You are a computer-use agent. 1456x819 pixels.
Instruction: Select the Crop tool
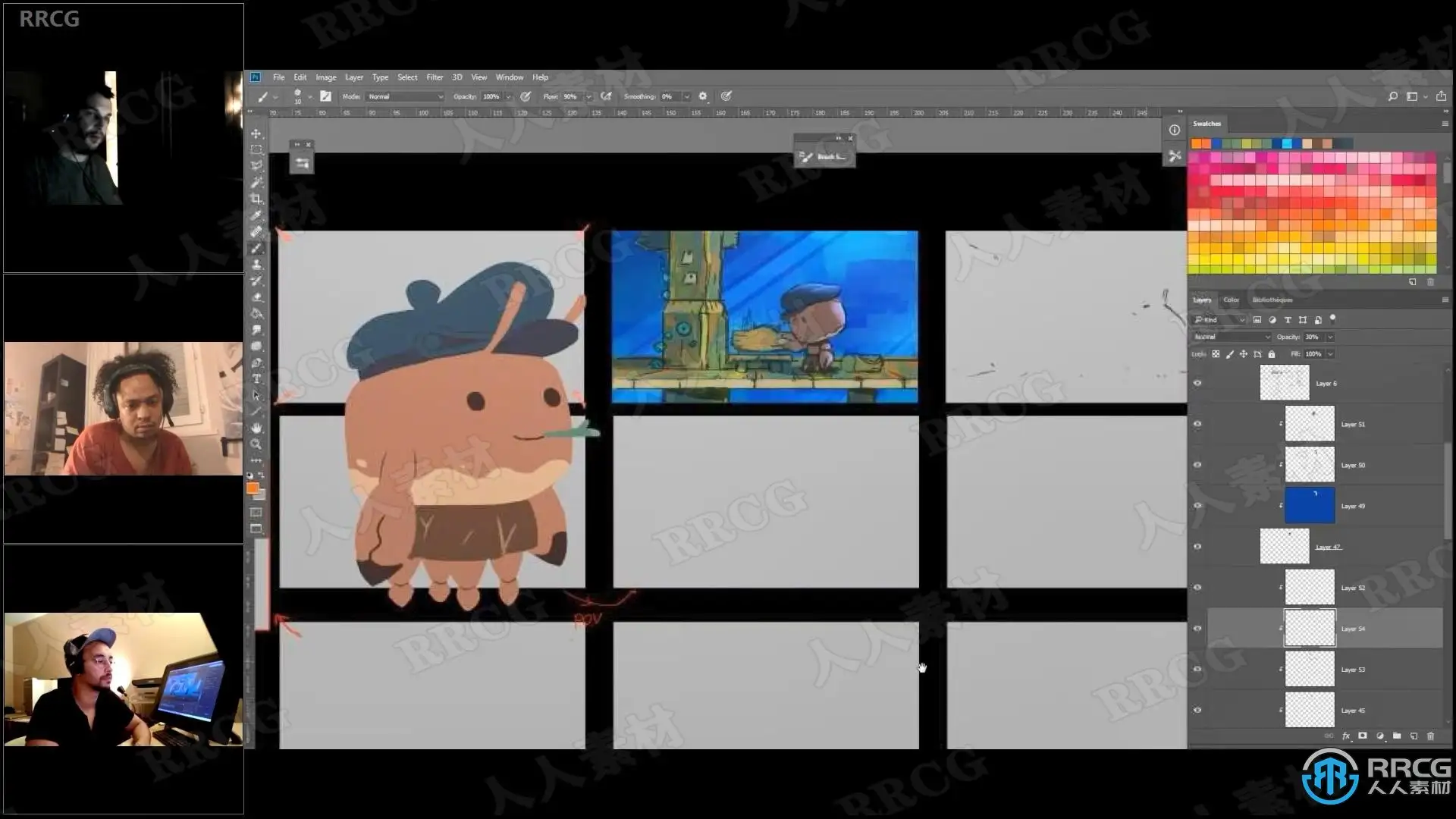click(256, 199)
